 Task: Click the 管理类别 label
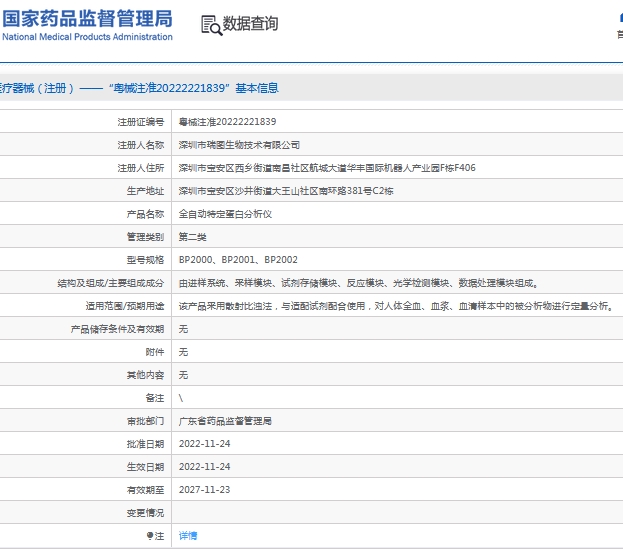pyautogui.click(x=145, y=237)
